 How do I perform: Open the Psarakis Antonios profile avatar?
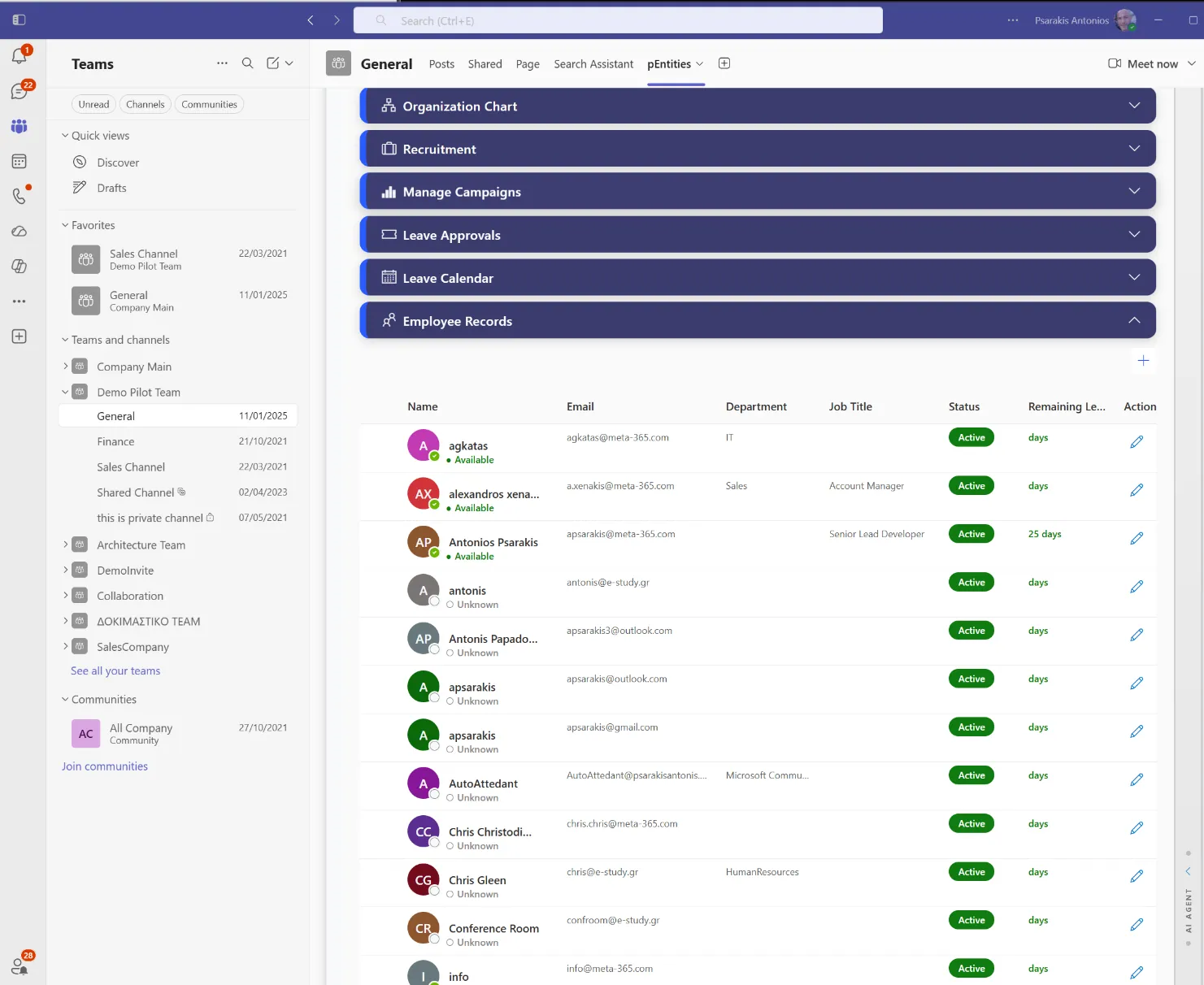tap(1126, 20)
